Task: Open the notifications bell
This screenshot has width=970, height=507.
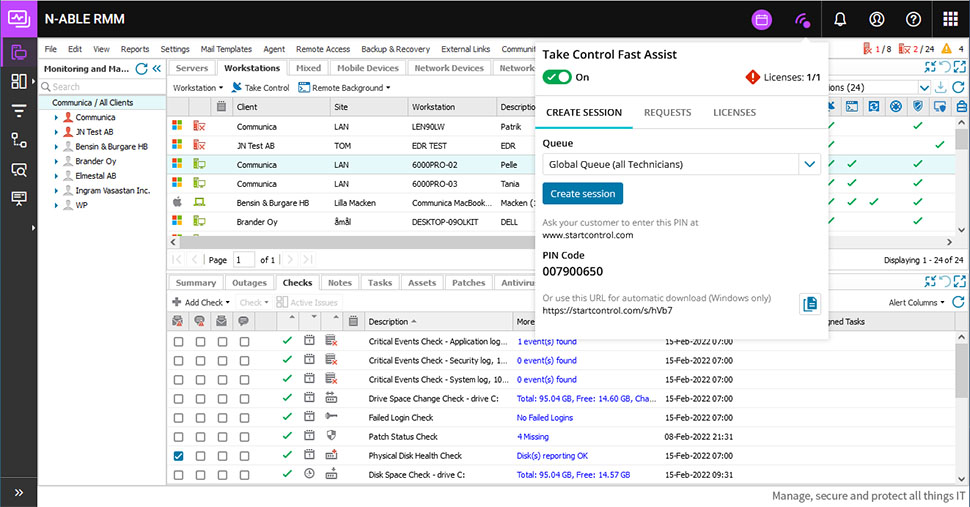Action: pos(839,19)
